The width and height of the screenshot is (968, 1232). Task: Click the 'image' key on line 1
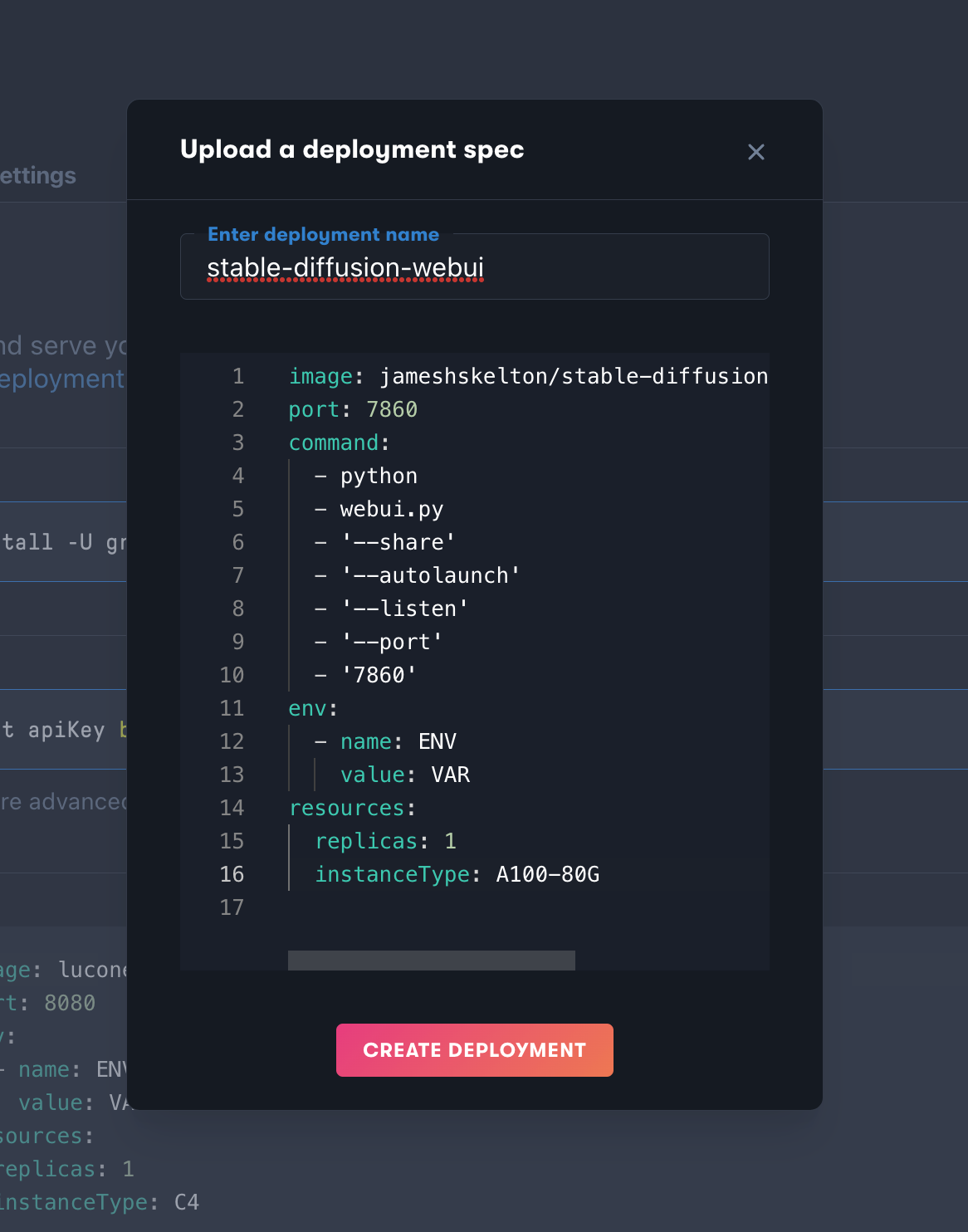pyautogui.click(x=320, y=376)
